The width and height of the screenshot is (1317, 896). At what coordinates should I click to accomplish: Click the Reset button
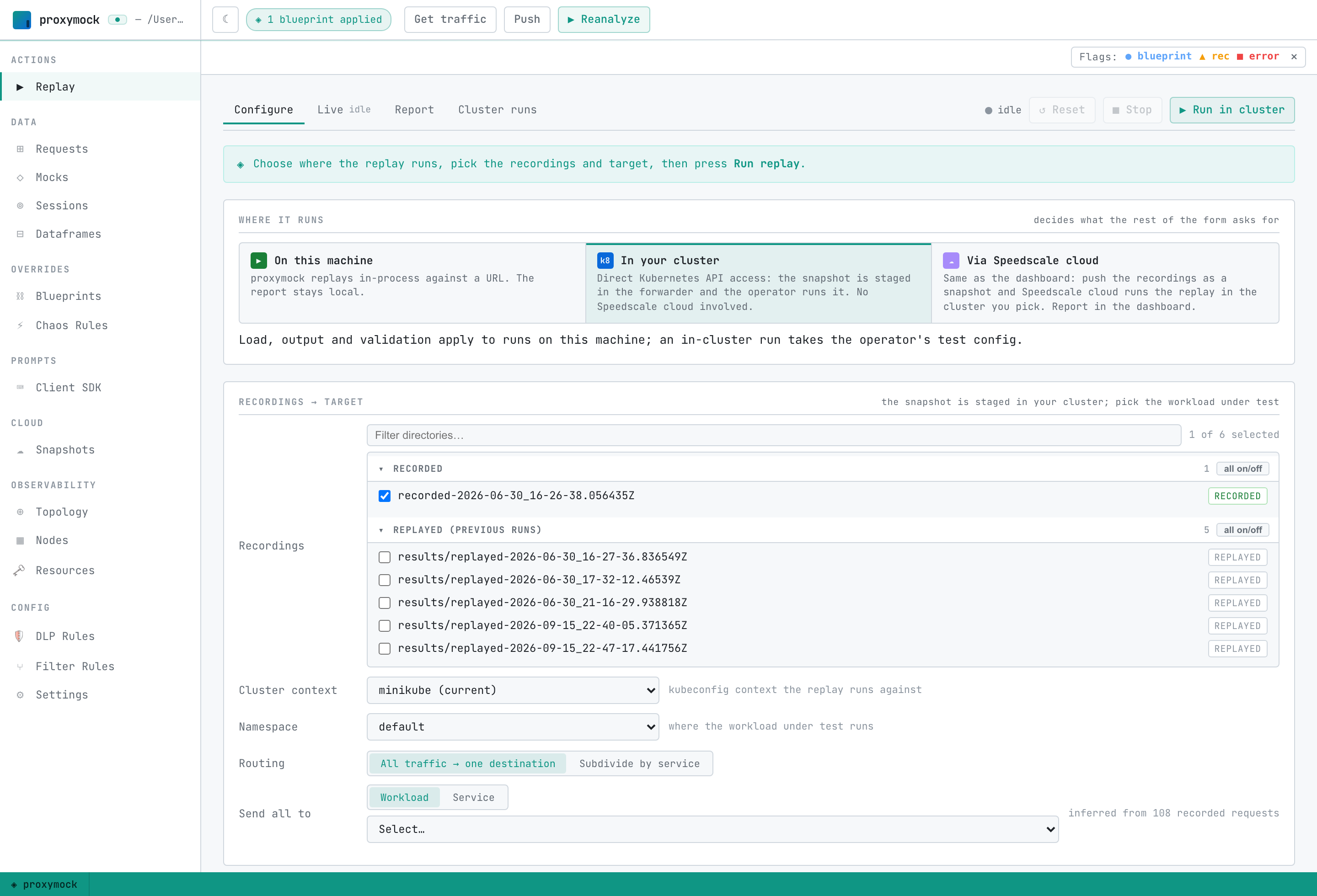pyautogui.click(x=1062, y=110)
